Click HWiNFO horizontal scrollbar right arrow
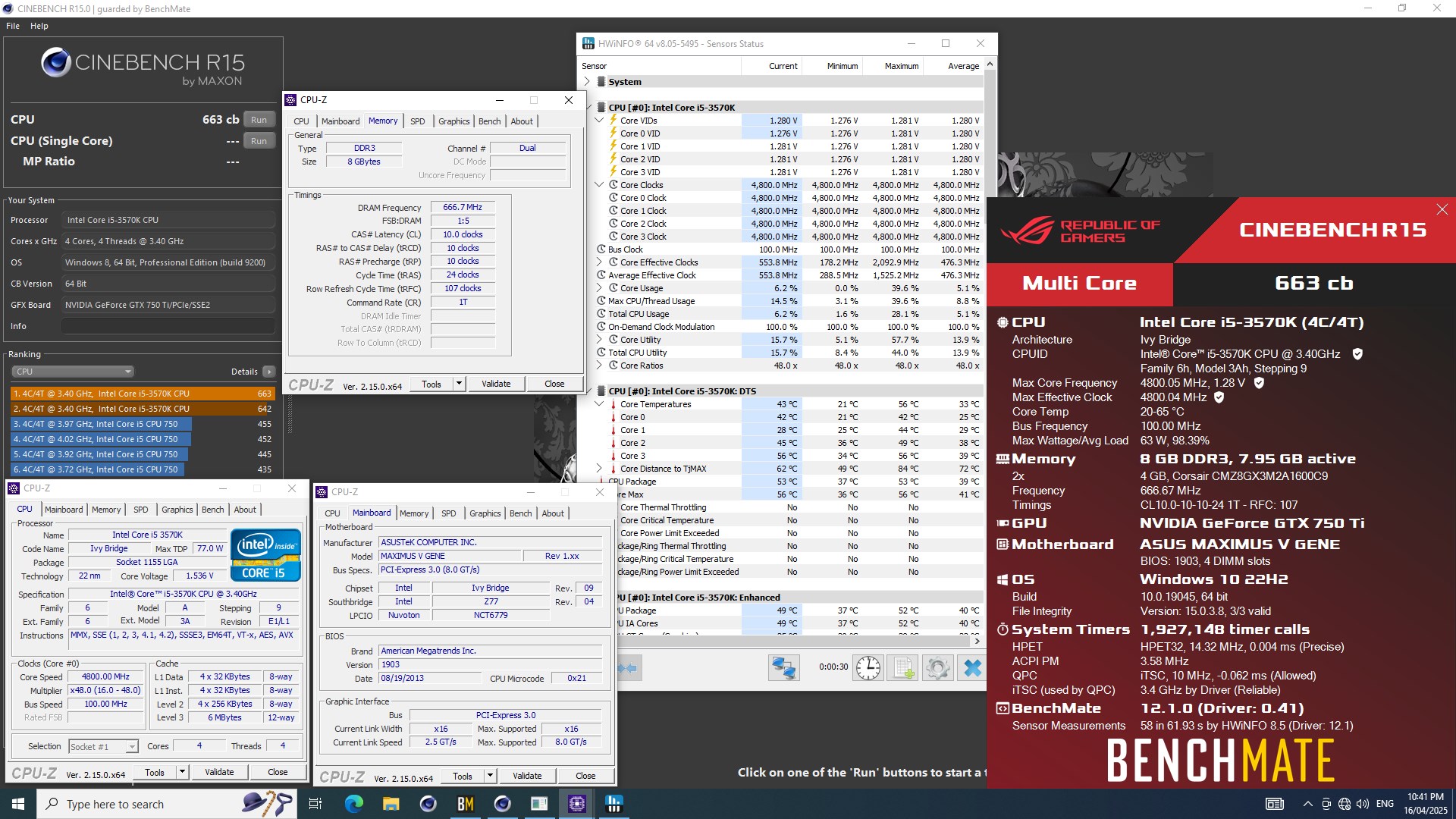Image resolution: width=1456 pixels, height=819 pixels. point(977,641)
